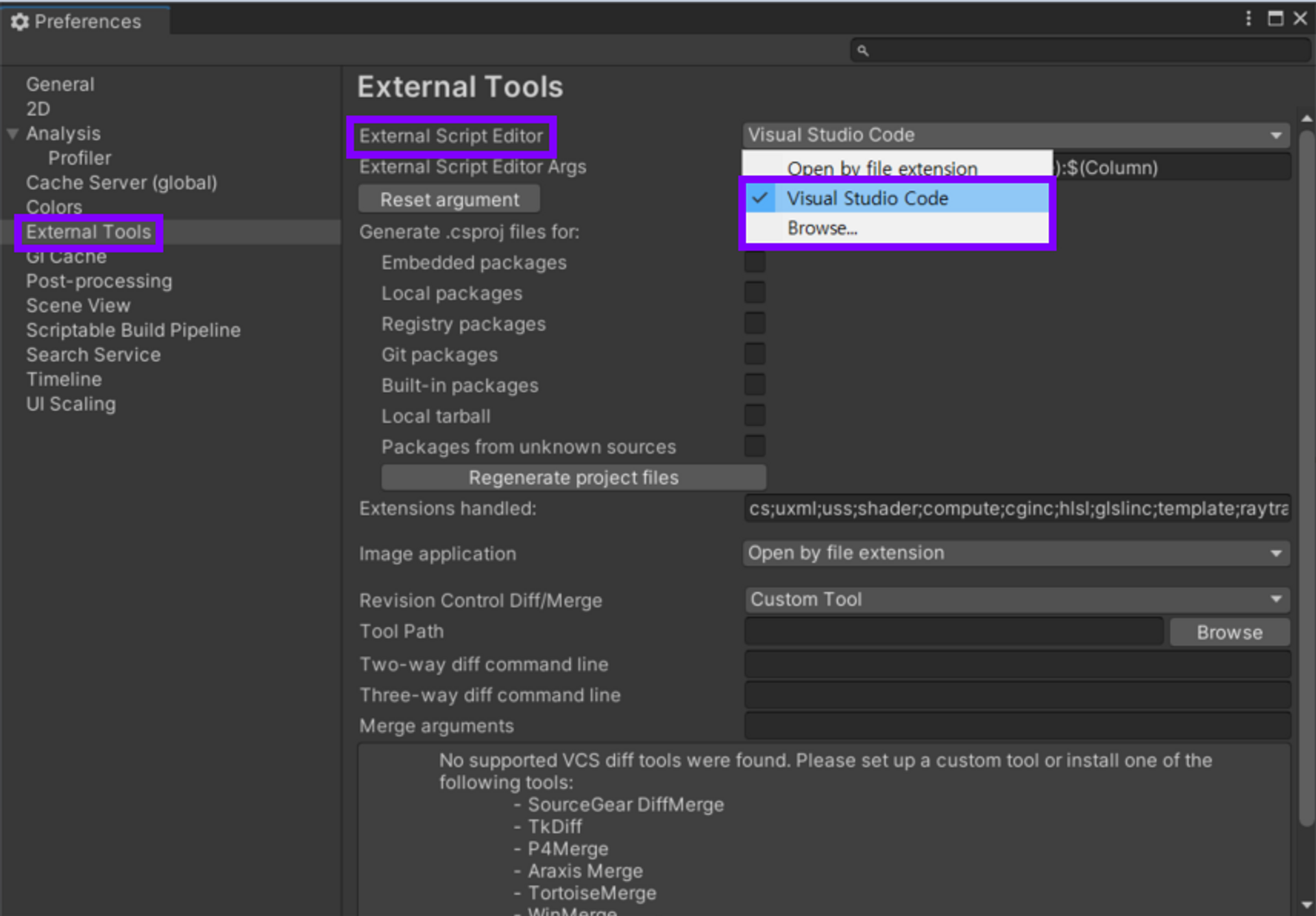
Task: Select External Tools in the sidebar
Action: point(88,232)
